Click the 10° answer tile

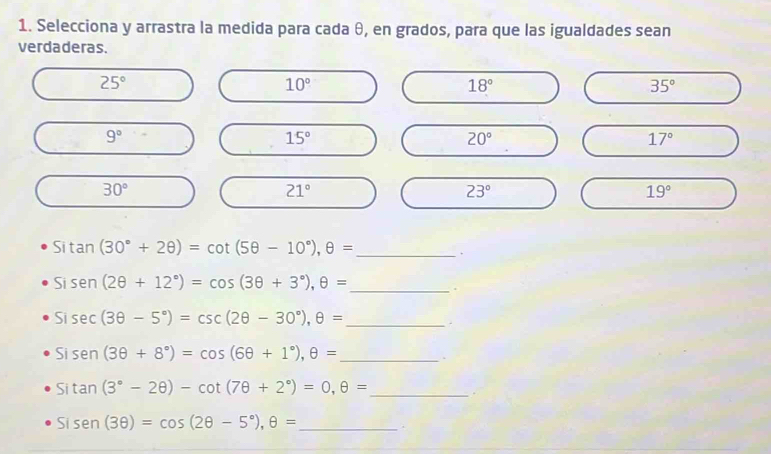click(298, 86)
